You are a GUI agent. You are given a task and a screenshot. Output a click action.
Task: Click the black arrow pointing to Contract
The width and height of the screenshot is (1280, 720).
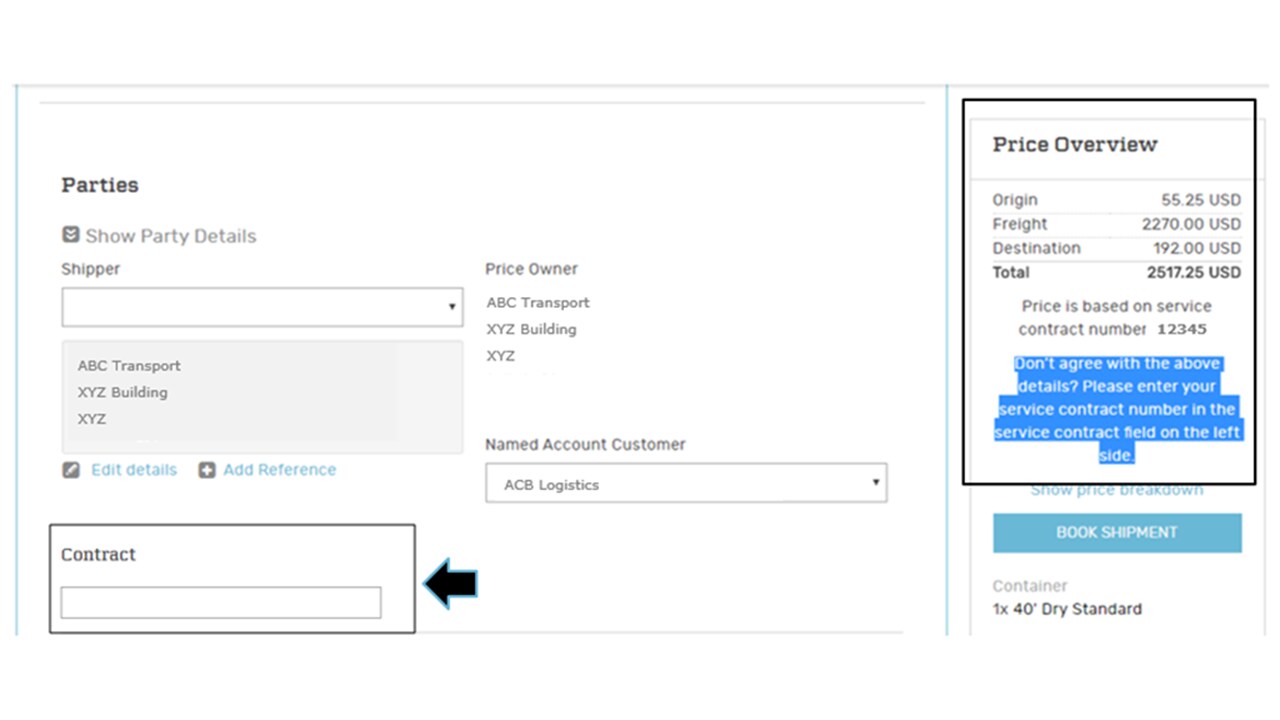click(x=451, y=583)
